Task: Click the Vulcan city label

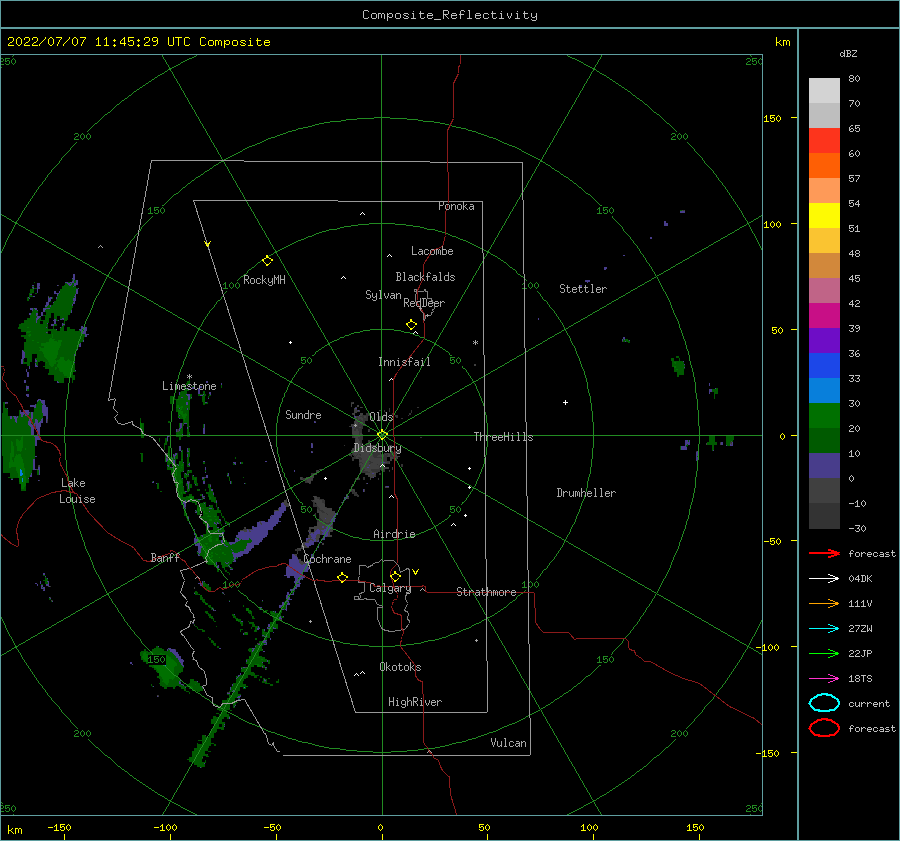Action: coord(509,743)
